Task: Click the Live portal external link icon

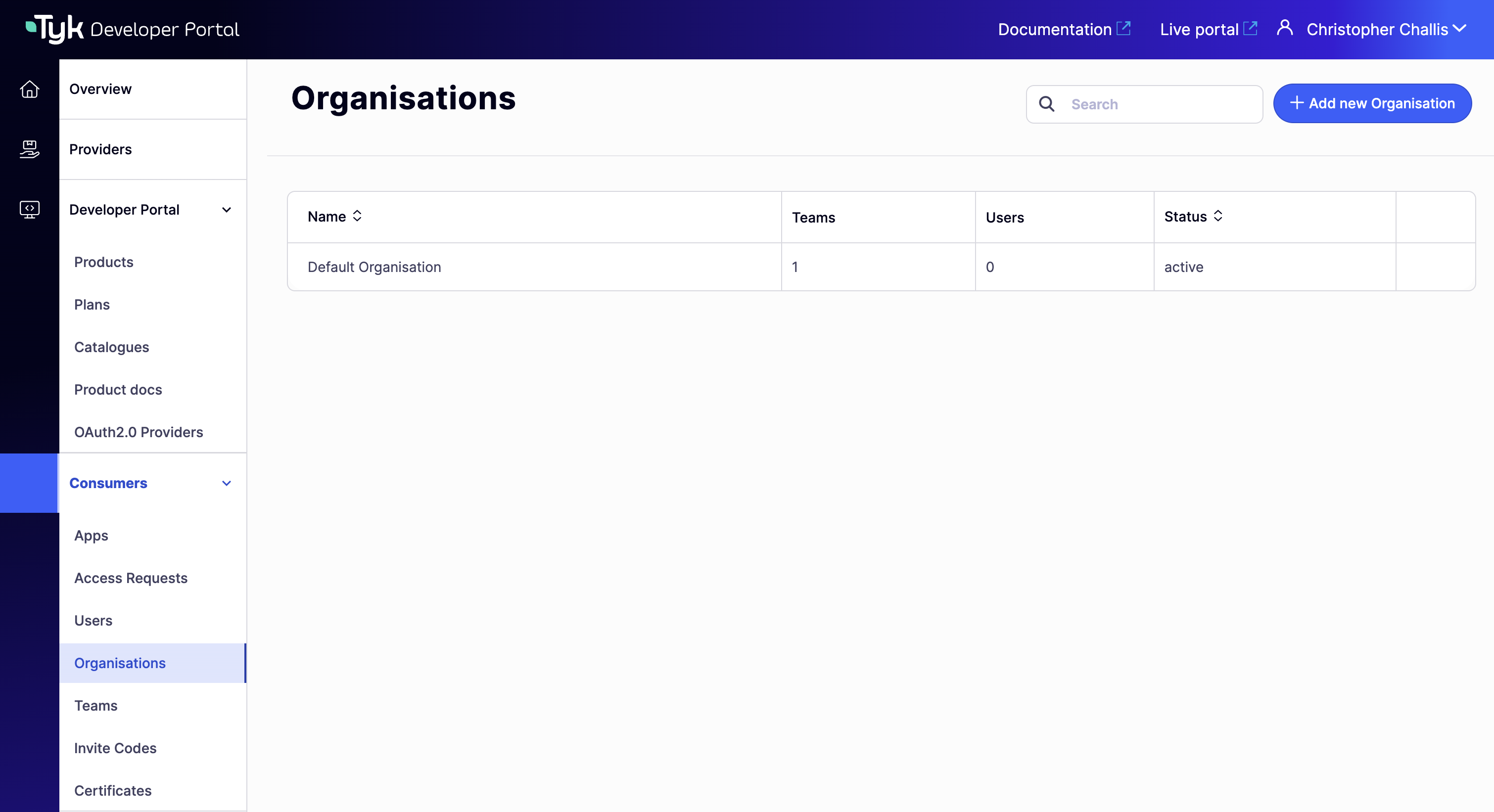Action: (x=1251, y=28)
